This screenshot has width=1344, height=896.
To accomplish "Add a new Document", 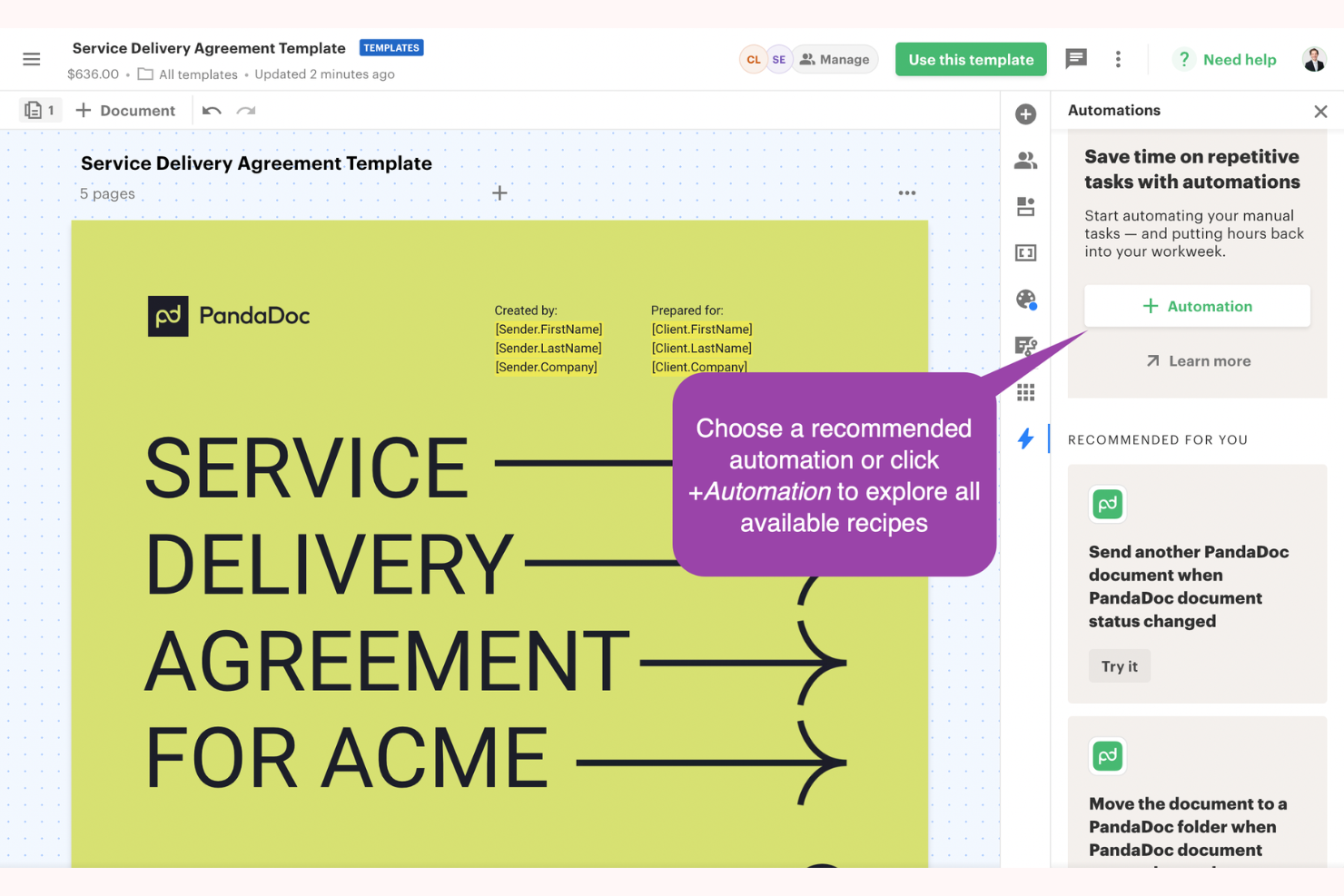I will (125, 111).
